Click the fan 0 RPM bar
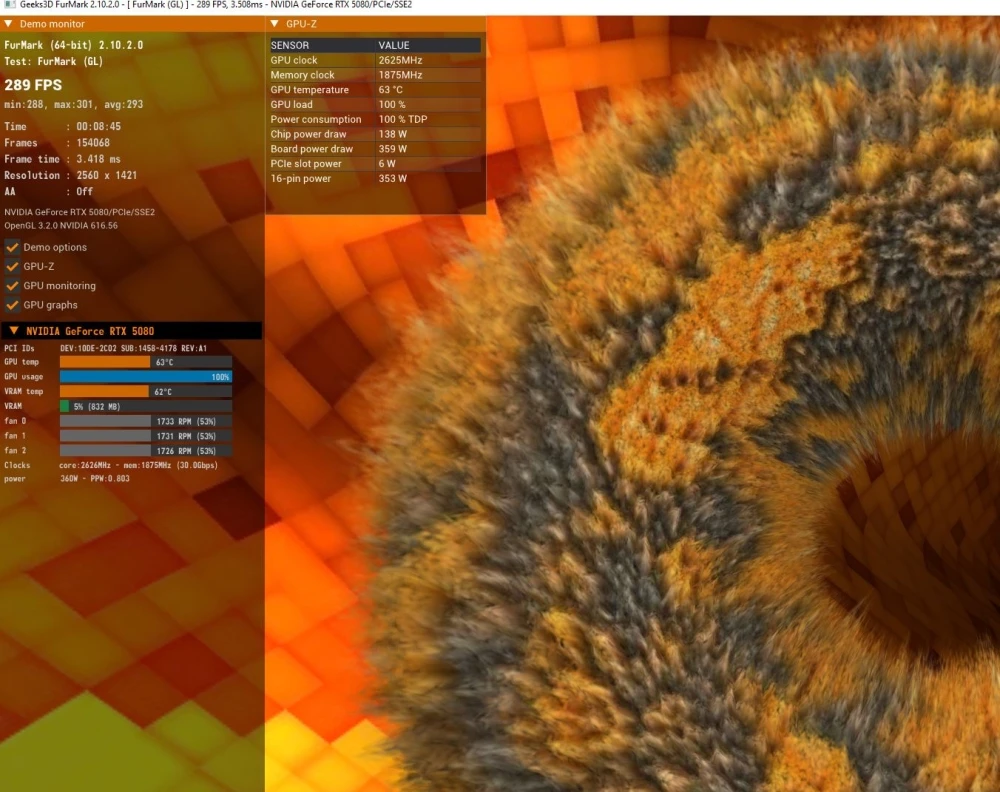 click(145, 421)
